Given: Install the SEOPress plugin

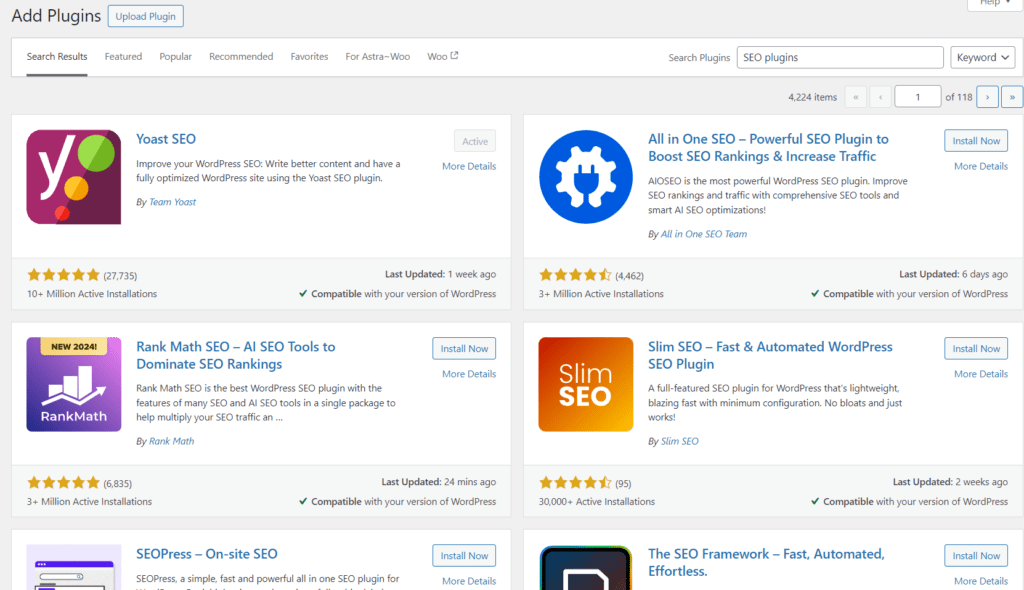Looking at the screenshot, I should (x=464, y=556).
